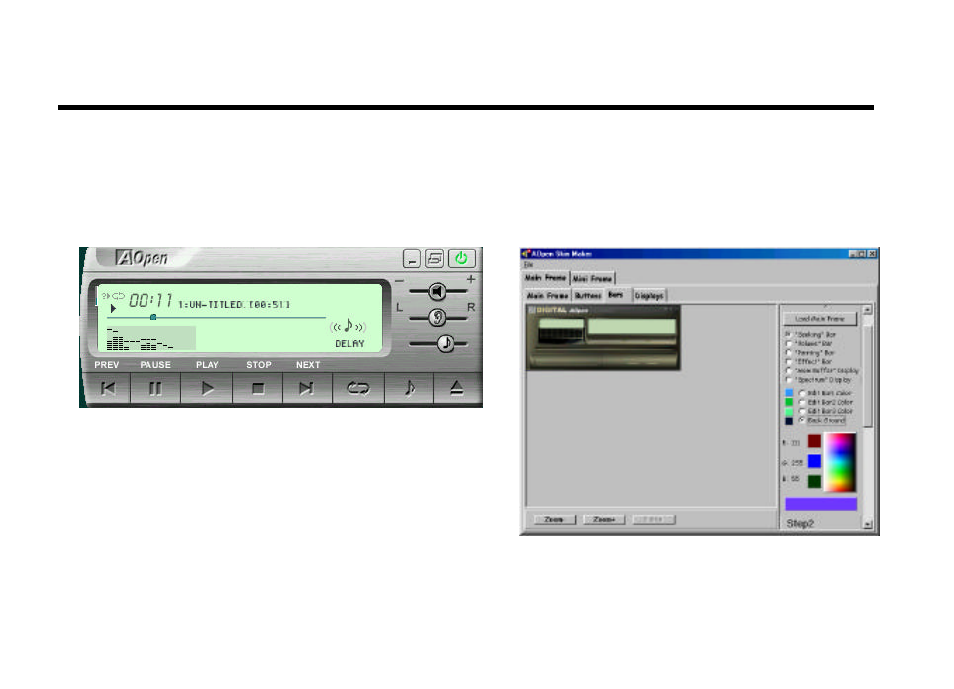Click the light green Bar3 color swatch

pos(789,411)
